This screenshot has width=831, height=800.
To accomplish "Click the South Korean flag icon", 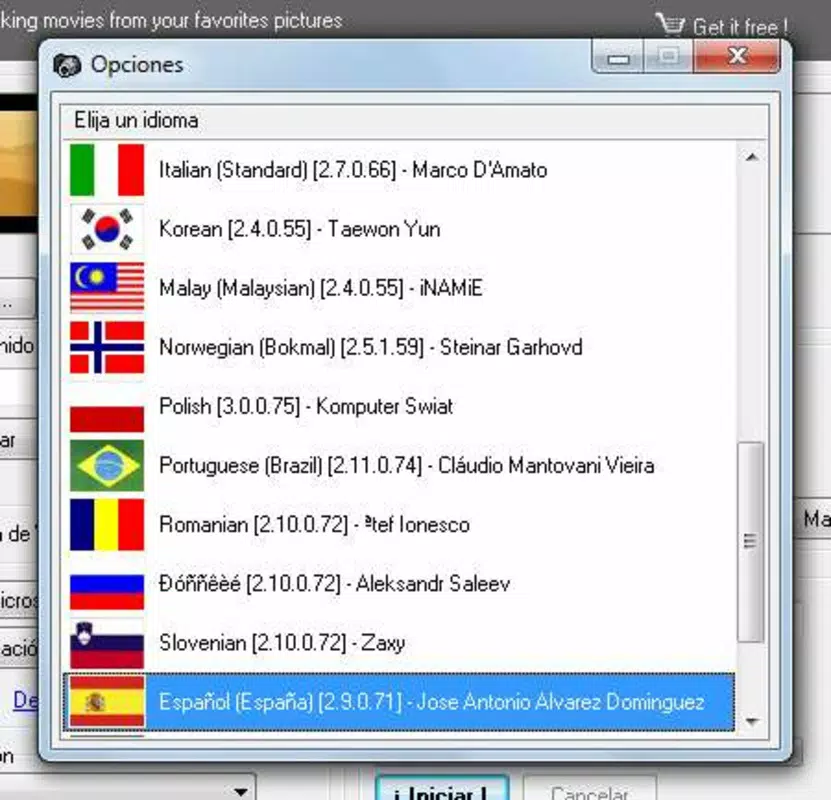I will (x=107, y=229).
